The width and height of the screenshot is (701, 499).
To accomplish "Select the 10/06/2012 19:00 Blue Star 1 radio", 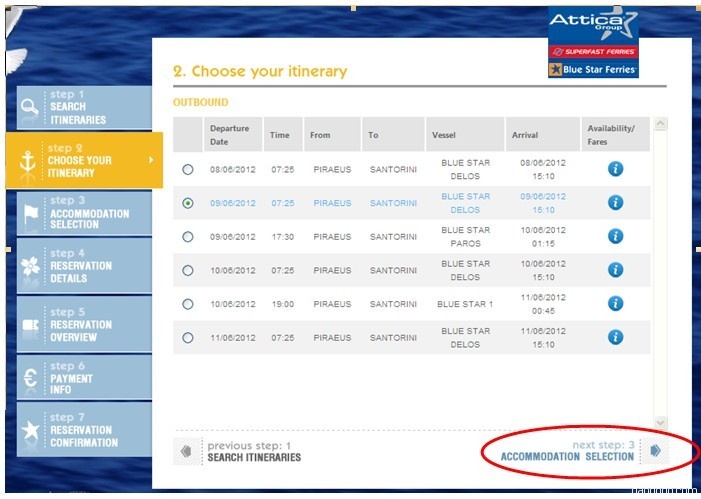I will pos(188,304).
